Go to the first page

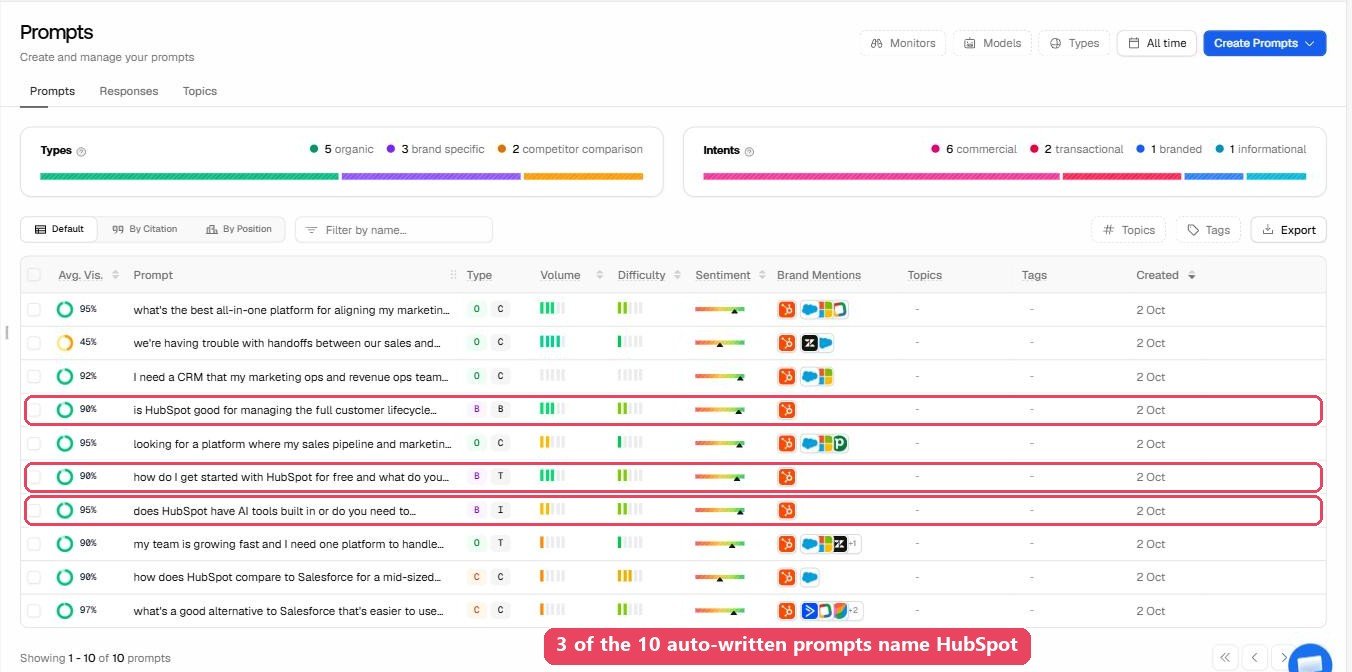1225,657
